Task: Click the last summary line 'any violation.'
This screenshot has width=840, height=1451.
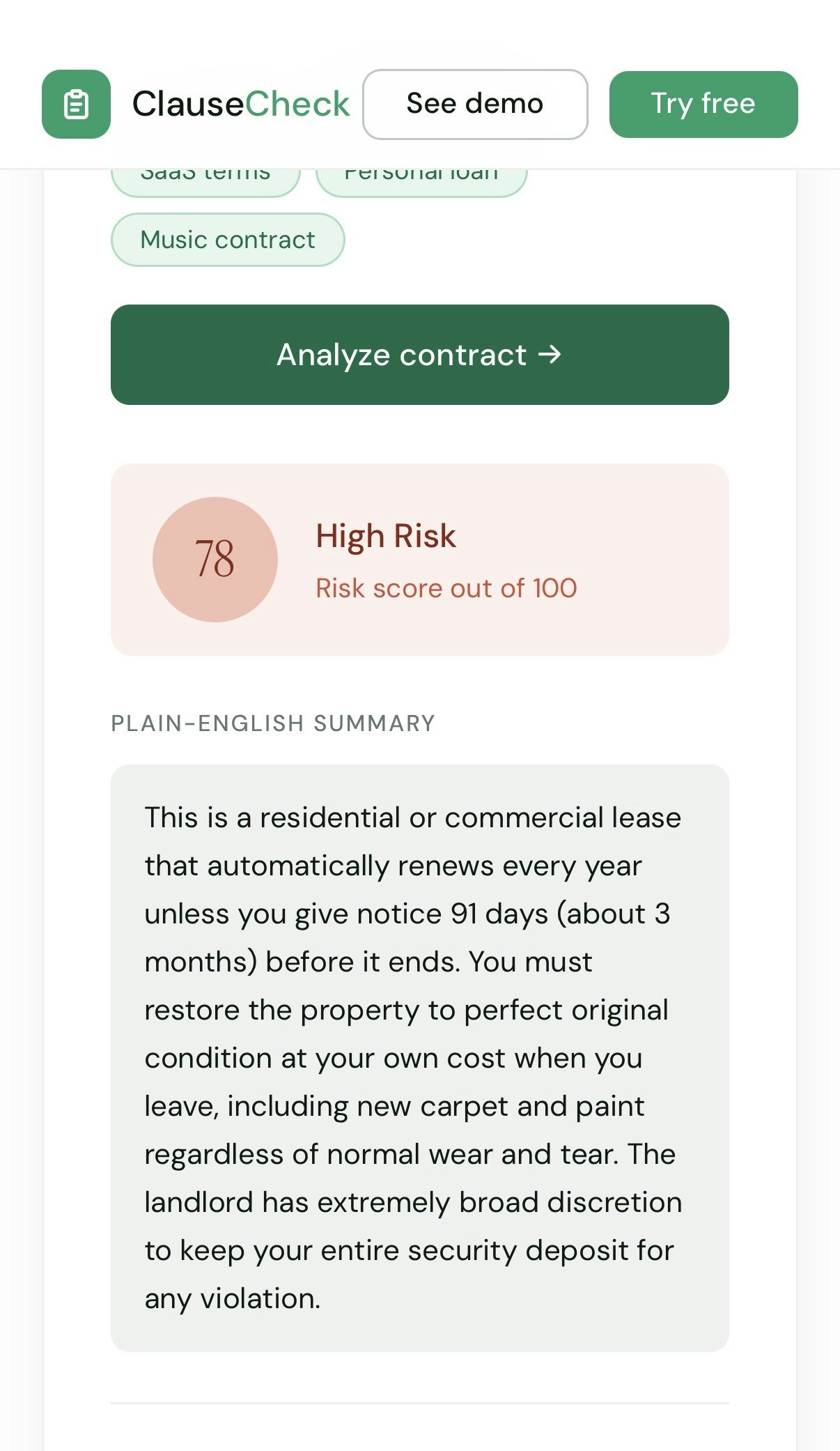Action: (233, 1298)
